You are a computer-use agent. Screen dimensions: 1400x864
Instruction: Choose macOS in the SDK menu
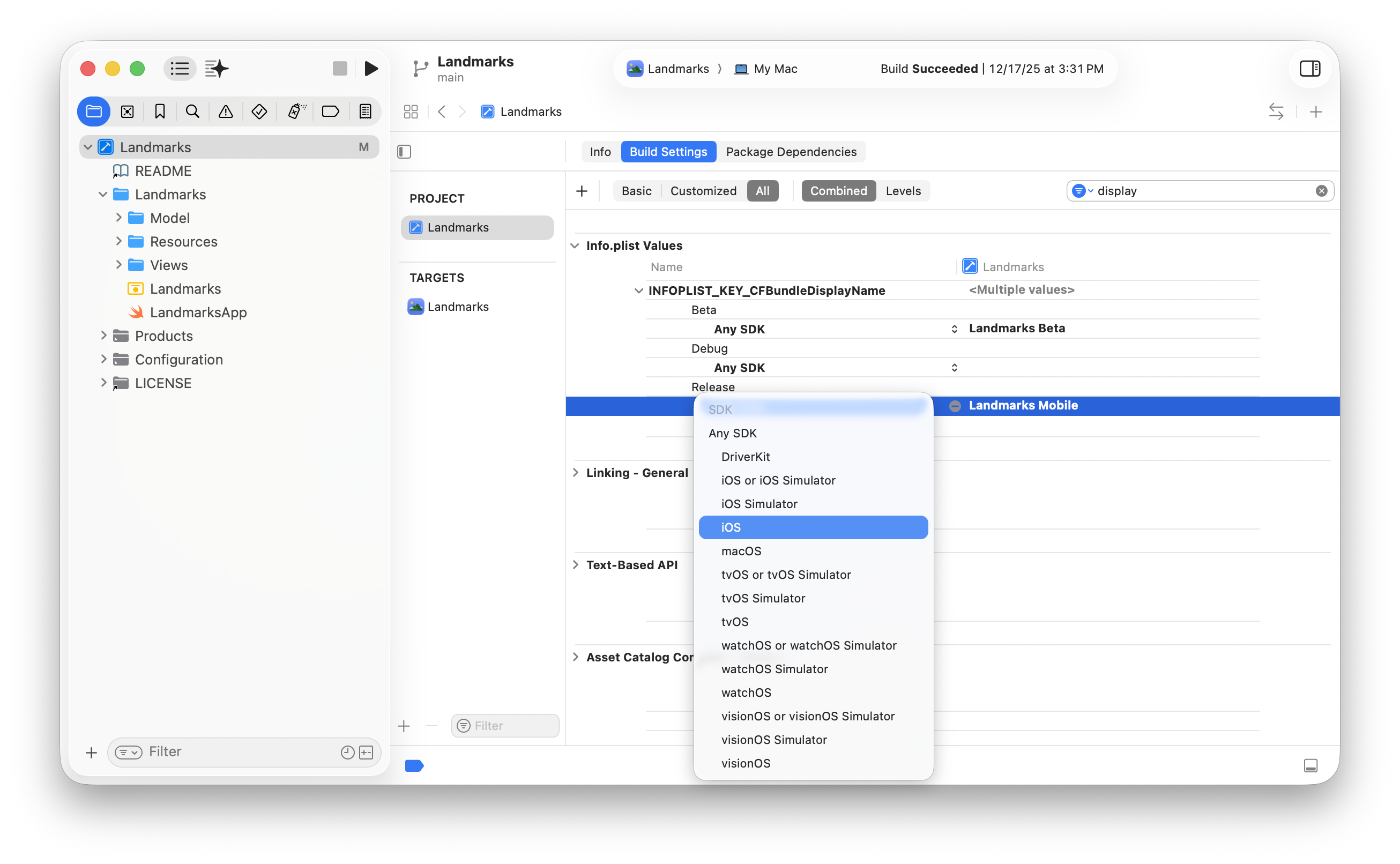(x=813, y=551)
